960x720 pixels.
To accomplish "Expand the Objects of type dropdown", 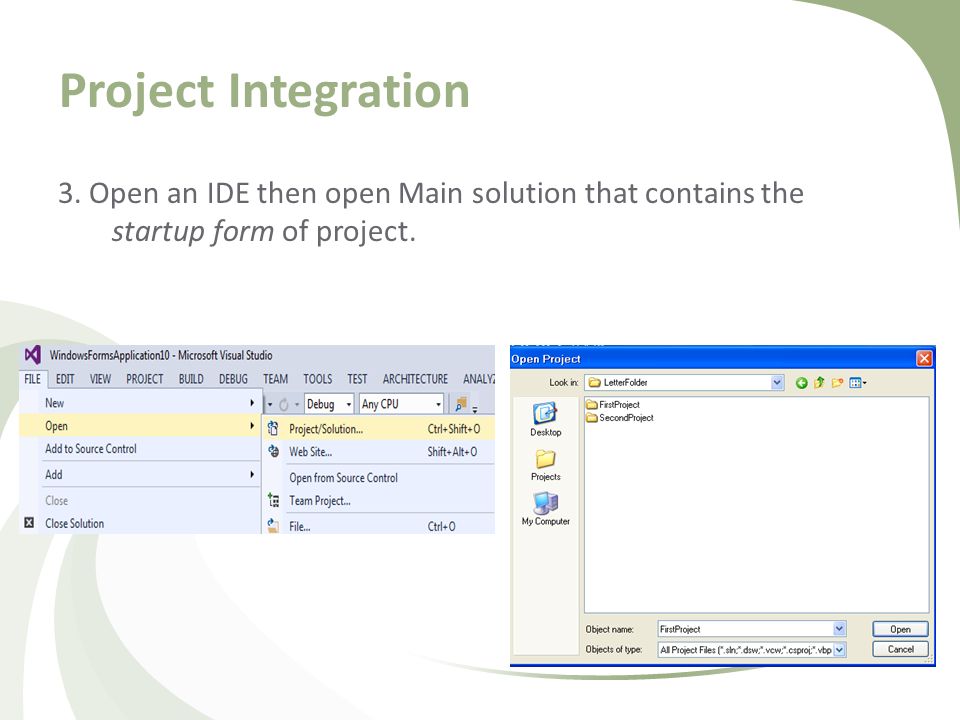I will pos(839,650).
